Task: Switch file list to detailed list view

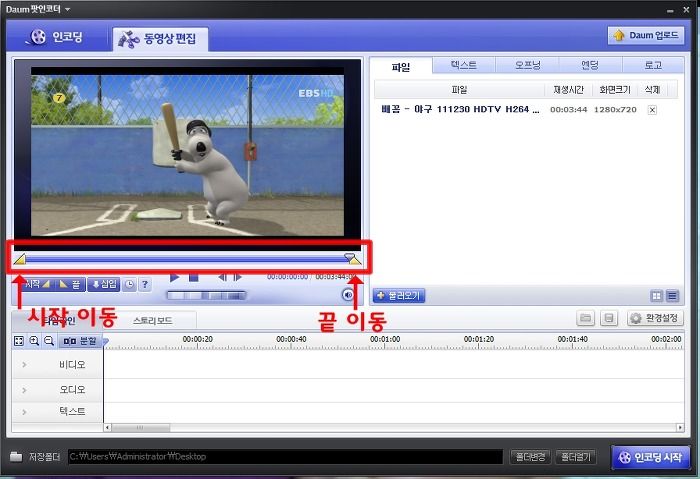Action: (672, 296)
